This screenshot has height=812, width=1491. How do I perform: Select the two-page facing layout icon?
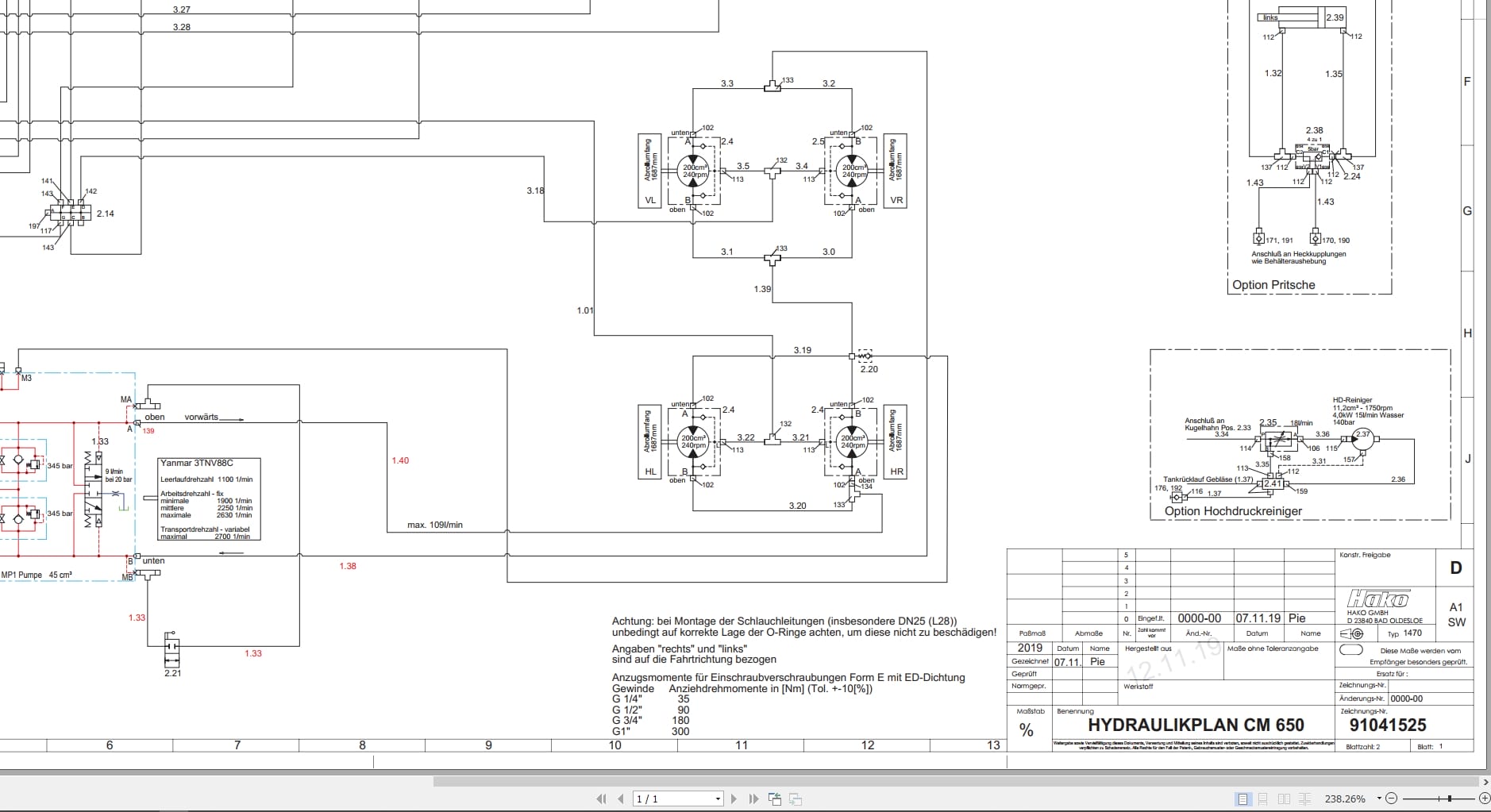[1284, 799]
